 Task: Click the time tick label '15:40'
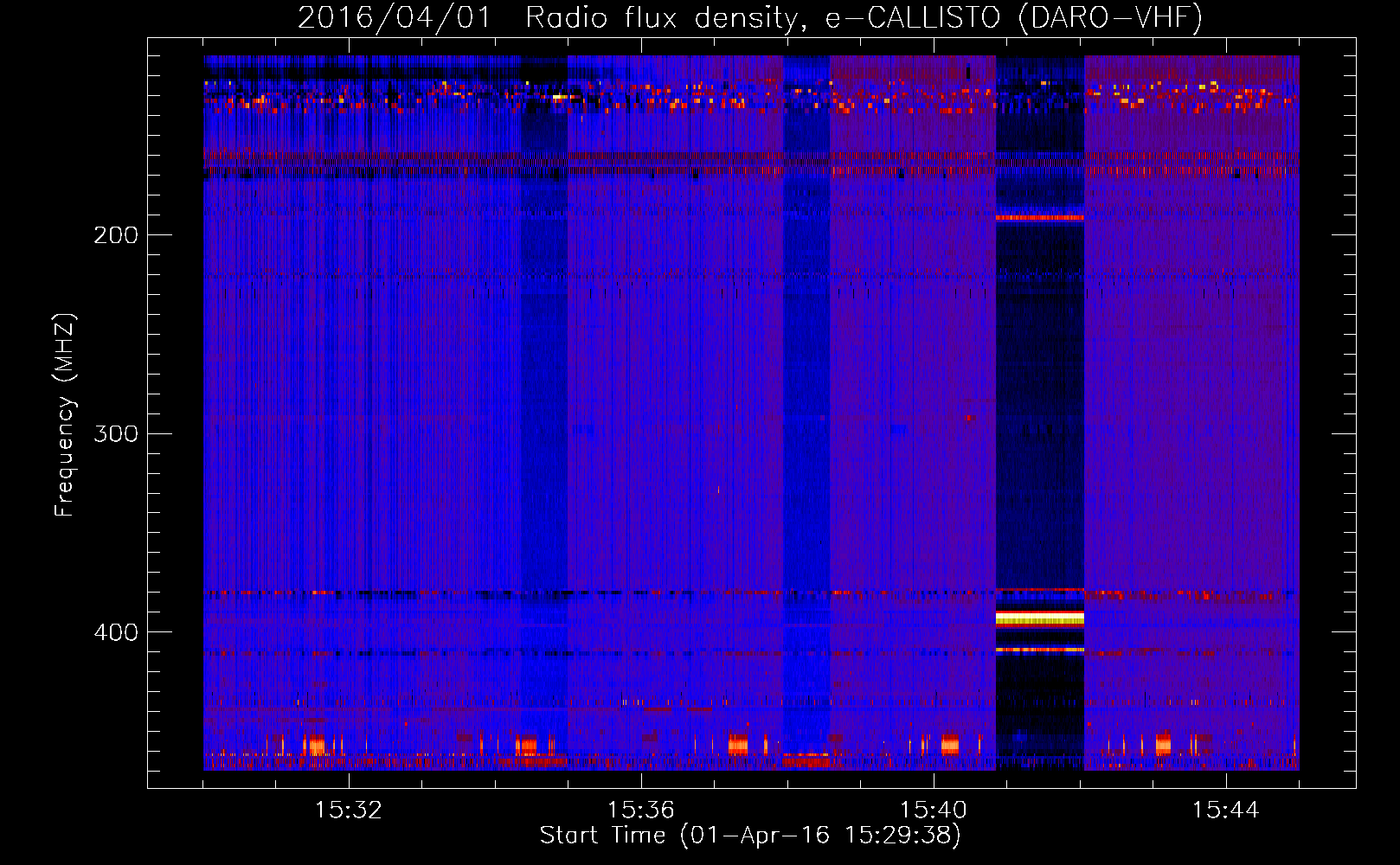pos(933,811)
